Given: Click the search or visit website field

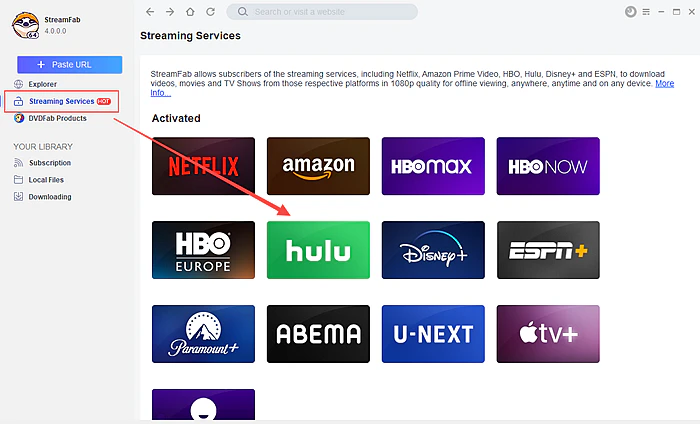Looking at the screenshot, I should click(x=322, y=12).
